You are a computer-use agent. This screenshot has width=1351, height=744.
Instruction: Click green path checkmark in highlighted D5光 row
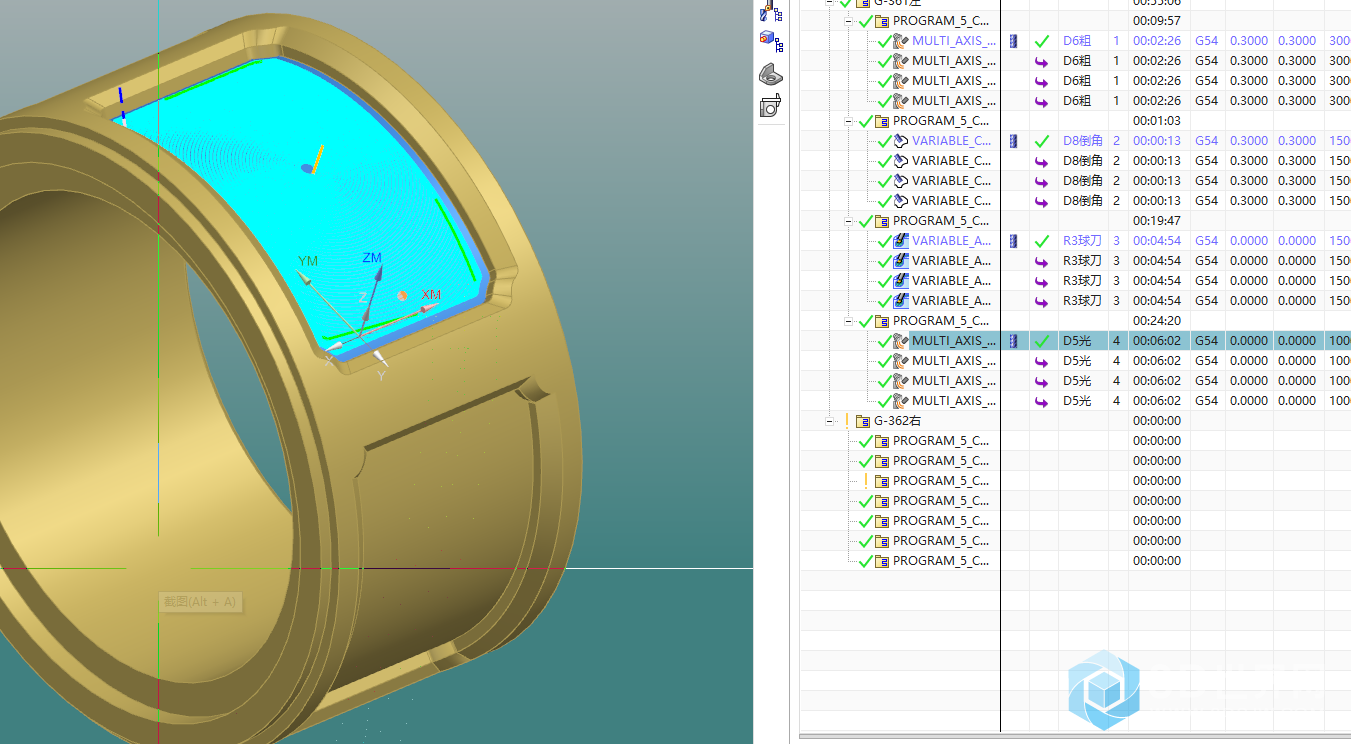click(1042, 341)
